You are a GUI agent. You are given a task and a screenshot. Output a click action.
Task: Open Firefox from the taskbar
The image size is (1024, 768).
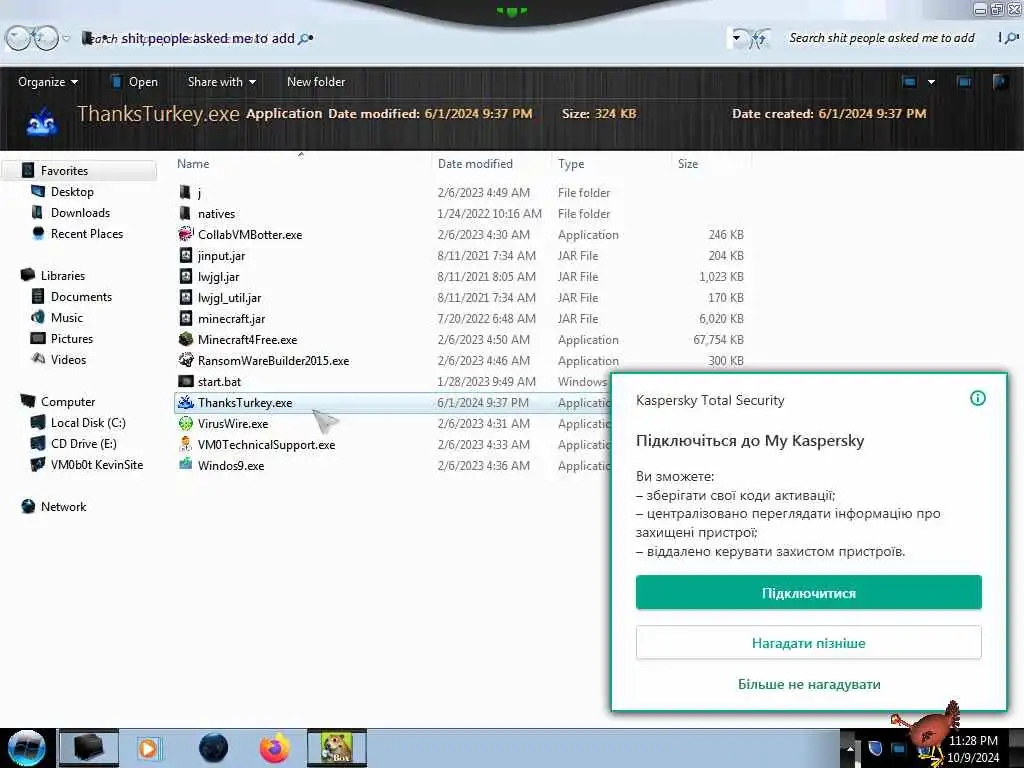274,748
